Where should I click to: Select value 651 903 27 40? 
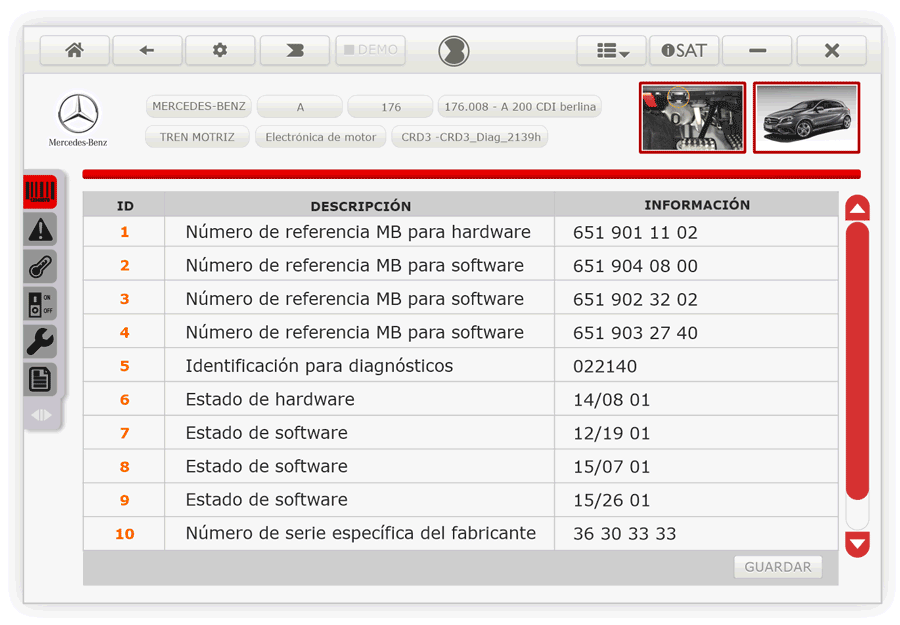(x=635, y=333)
